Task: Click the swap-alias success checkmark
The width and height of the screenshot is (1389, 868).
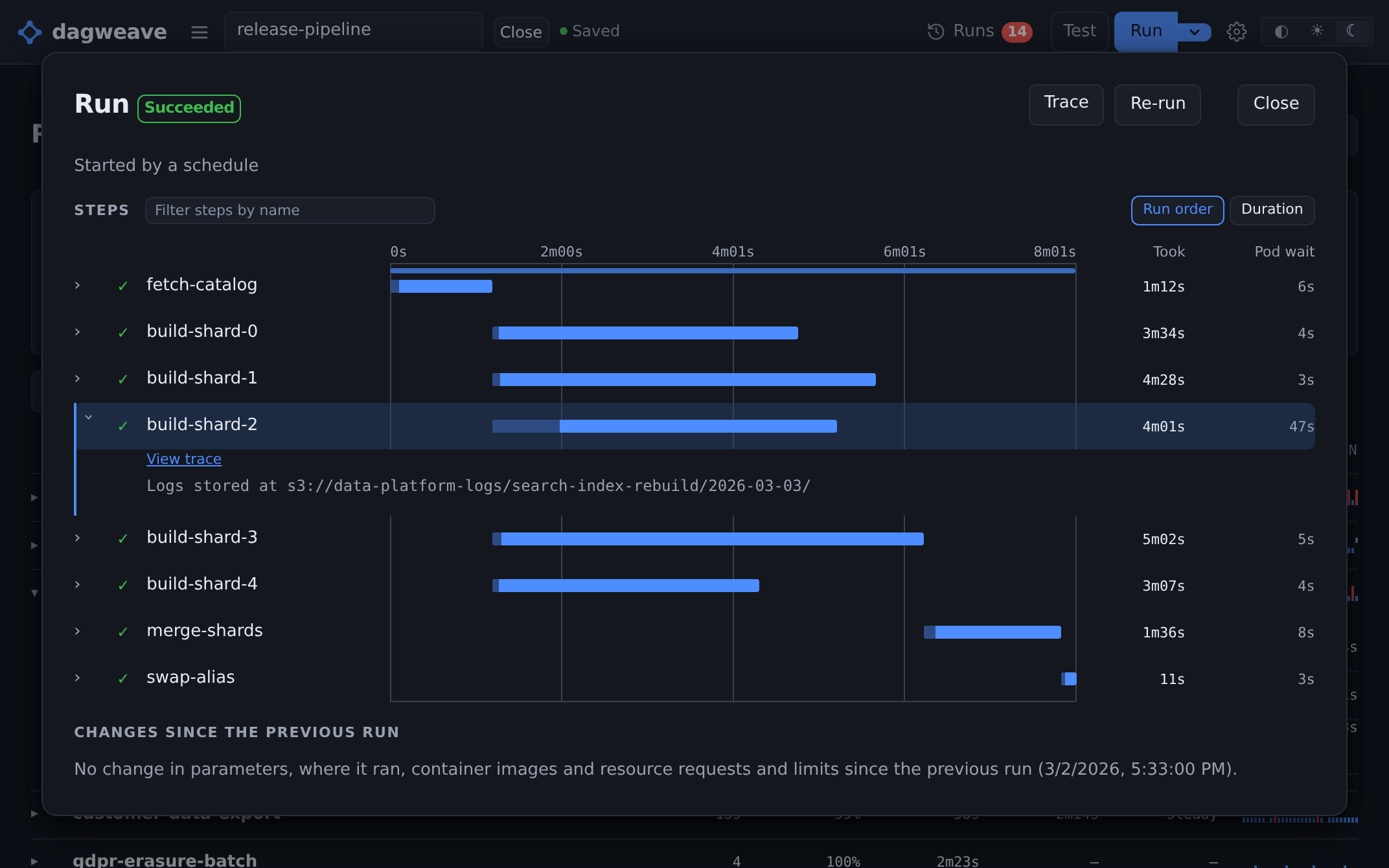Action: pos(123,679)
